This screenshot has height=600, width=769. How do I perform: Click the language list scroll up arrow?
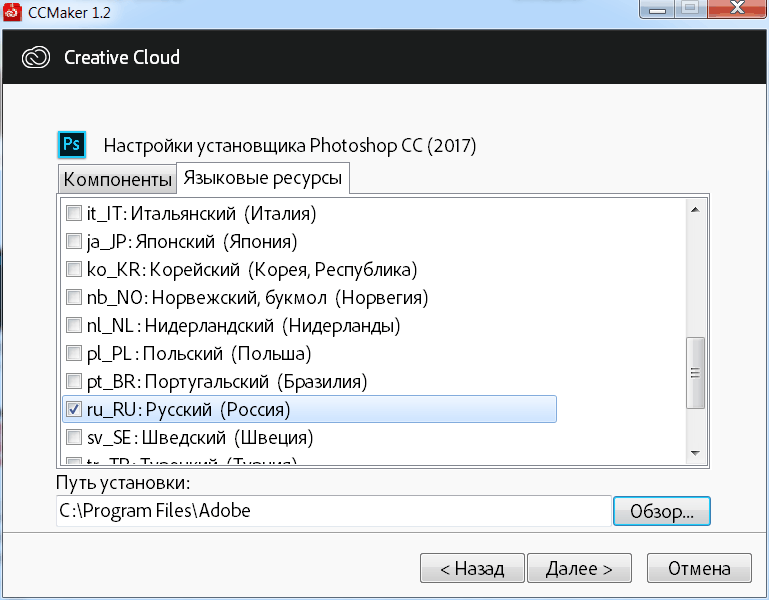(695, 210)
